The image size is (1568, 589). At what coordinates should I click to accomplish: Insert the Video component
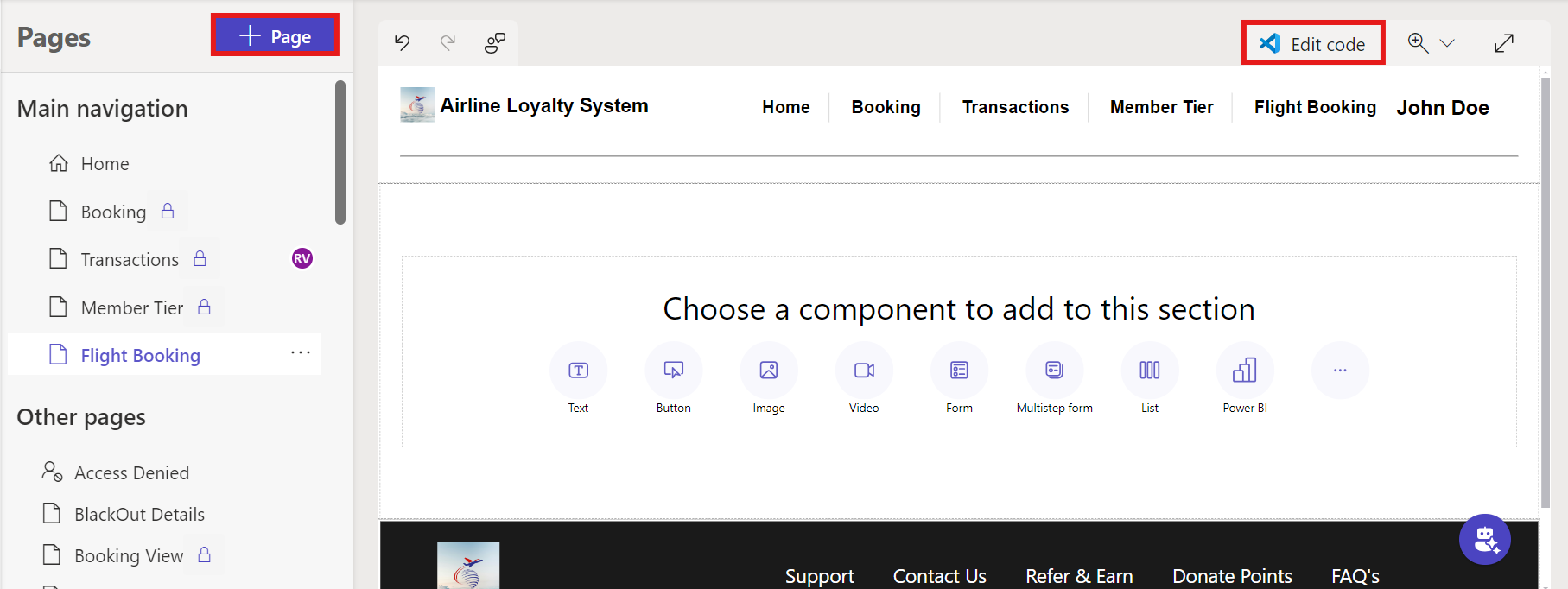point(864,370)
